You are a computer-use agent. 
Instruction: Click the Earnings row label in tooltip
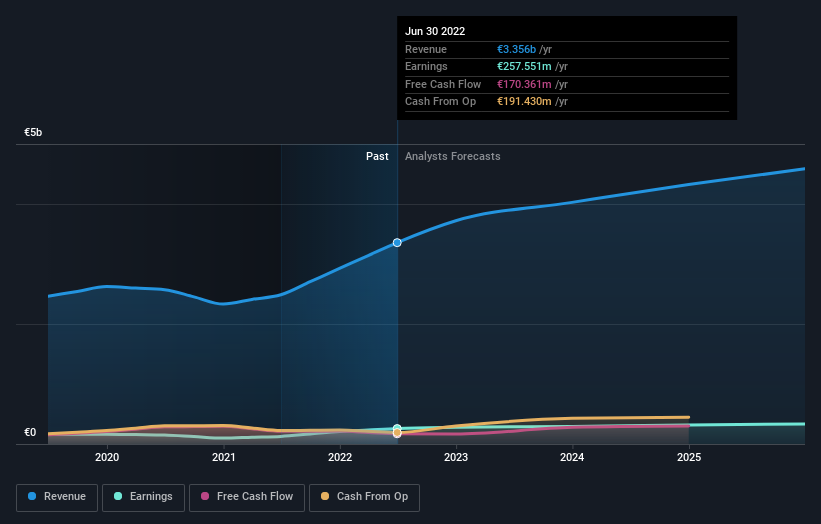click(426, 66)
